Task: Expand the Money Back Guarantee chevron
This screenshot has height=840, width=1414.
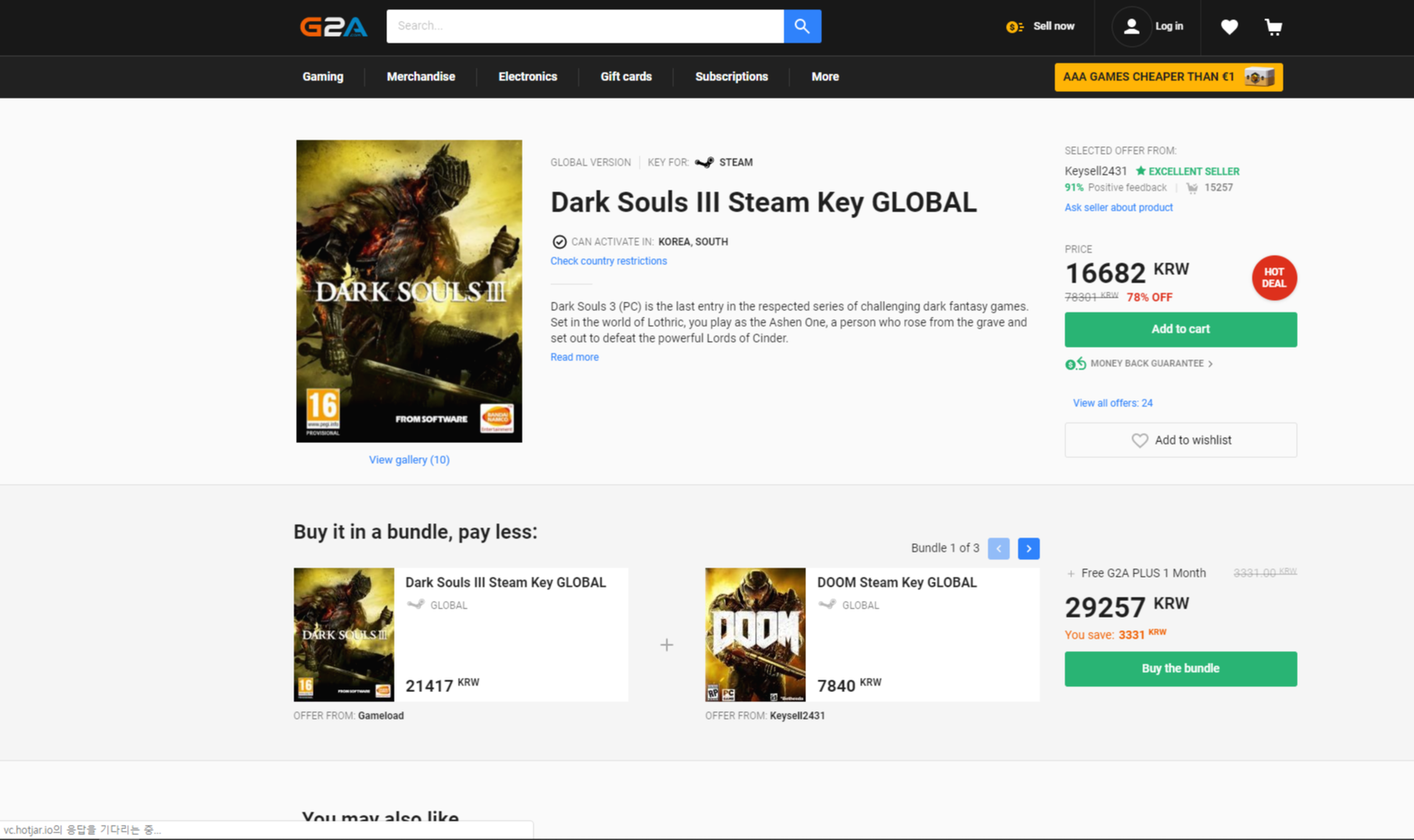Action: pyautogui.click(x=1210, y=364)
